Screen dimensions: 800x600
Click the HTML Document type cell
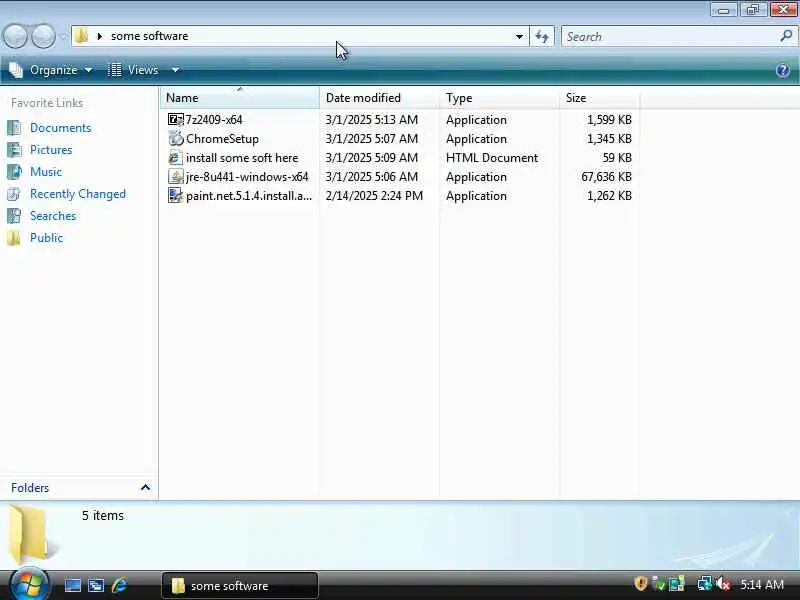[x=492, y=158]
